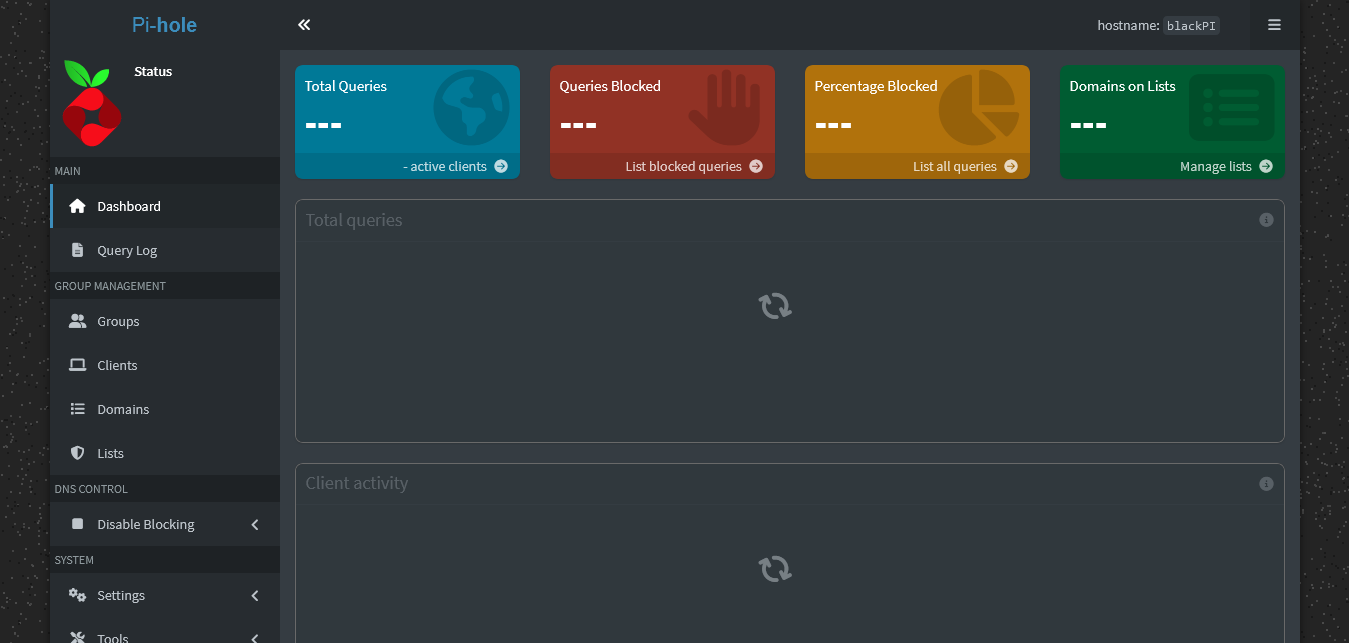Expand the Tools submenu chevron

(255, 637)
